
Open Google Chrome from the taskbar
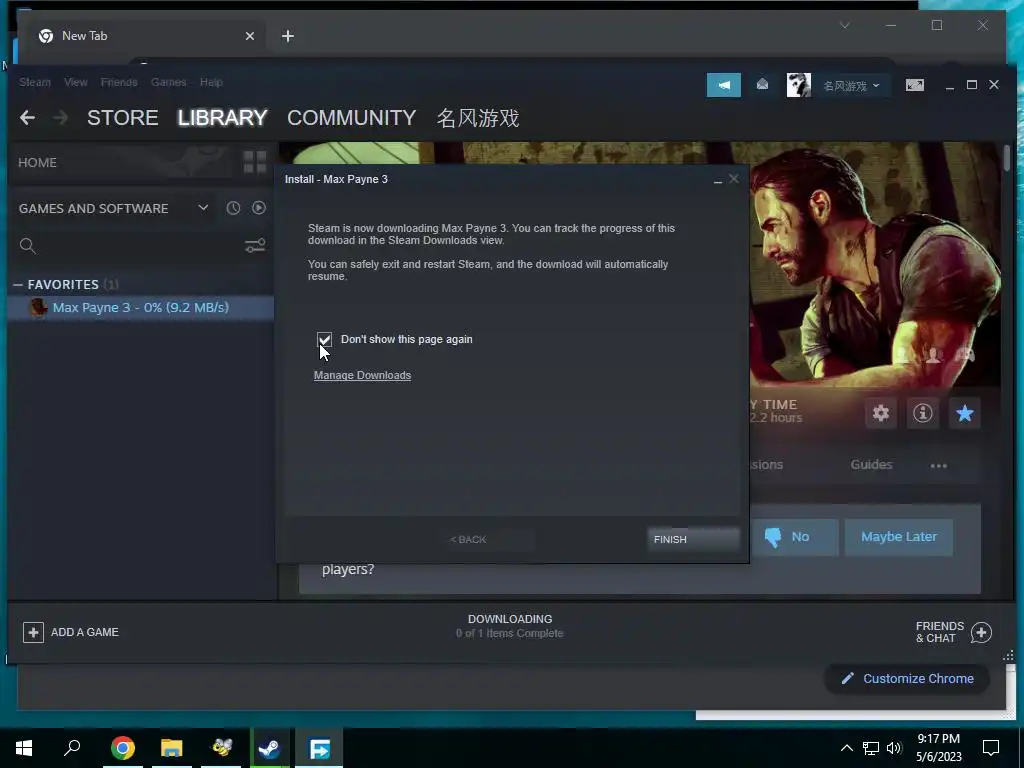tap(123, 748)
